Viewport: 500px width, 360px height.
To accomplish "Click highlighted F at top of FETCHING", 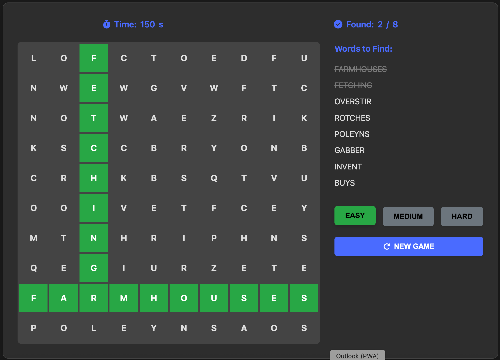I will pos(94,58).
